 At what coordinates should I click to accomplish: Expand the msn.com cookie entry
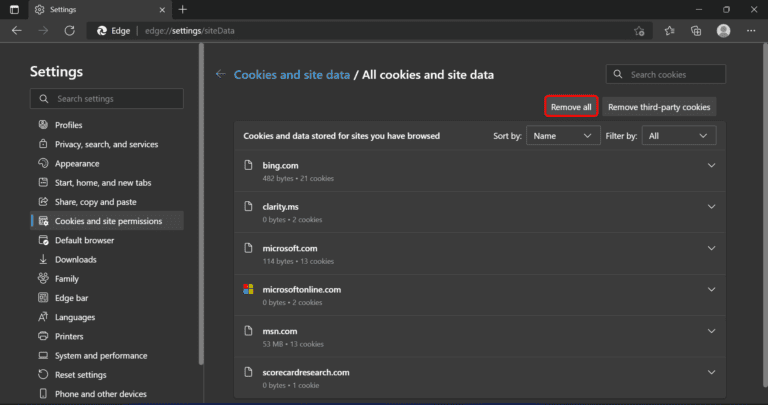click(712, 331)
